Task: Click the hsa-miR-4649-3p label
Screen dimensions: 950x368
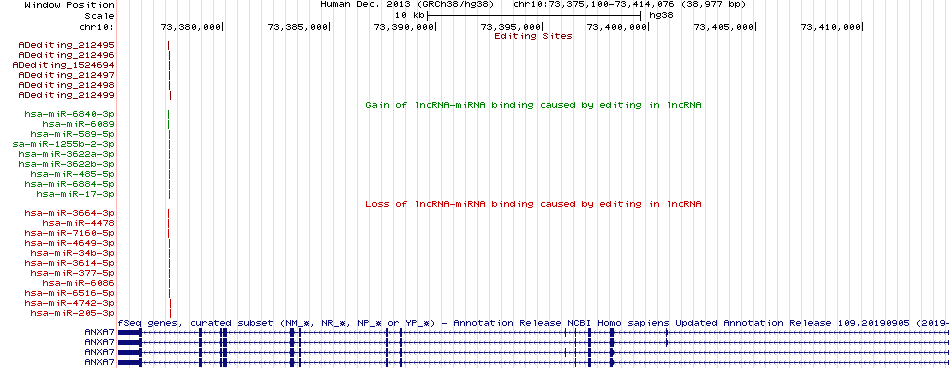Action: point(70,243)
